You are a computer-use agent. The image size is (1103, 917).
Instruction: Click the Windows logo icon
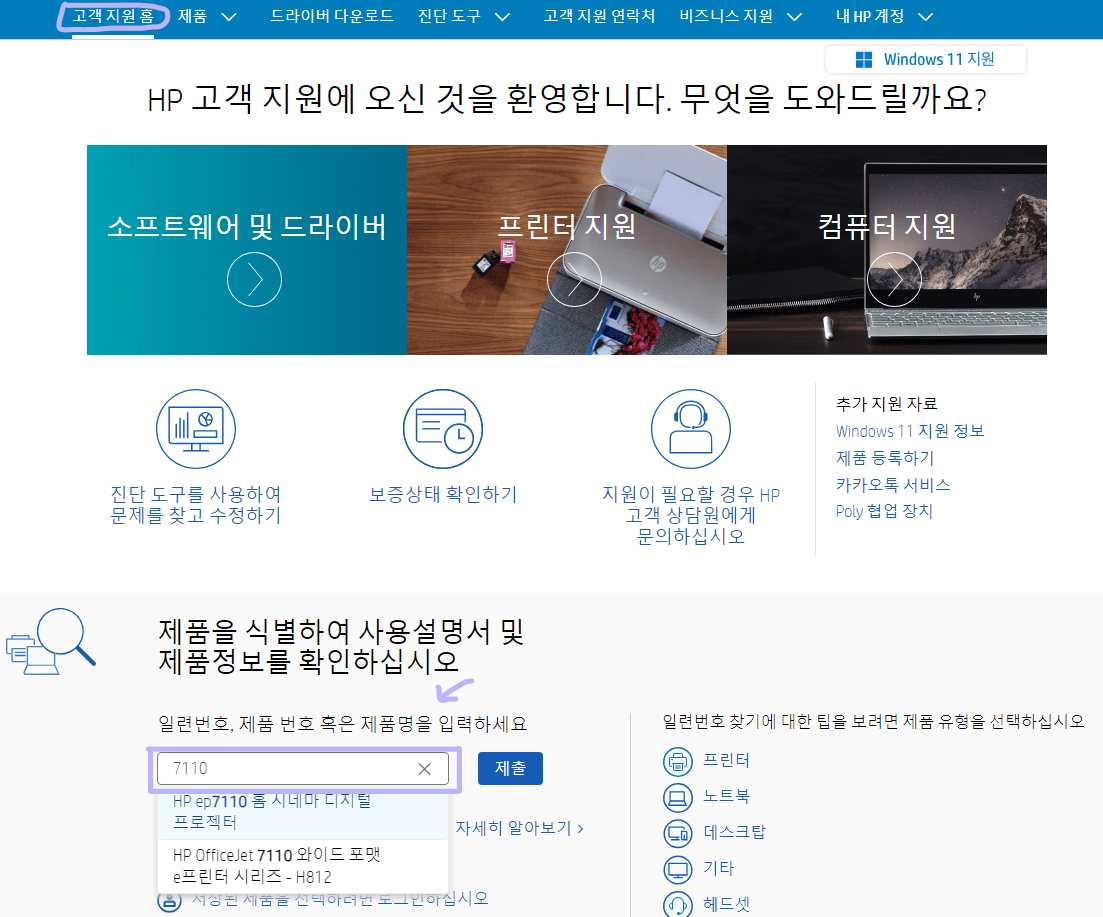tap(864, 60)
